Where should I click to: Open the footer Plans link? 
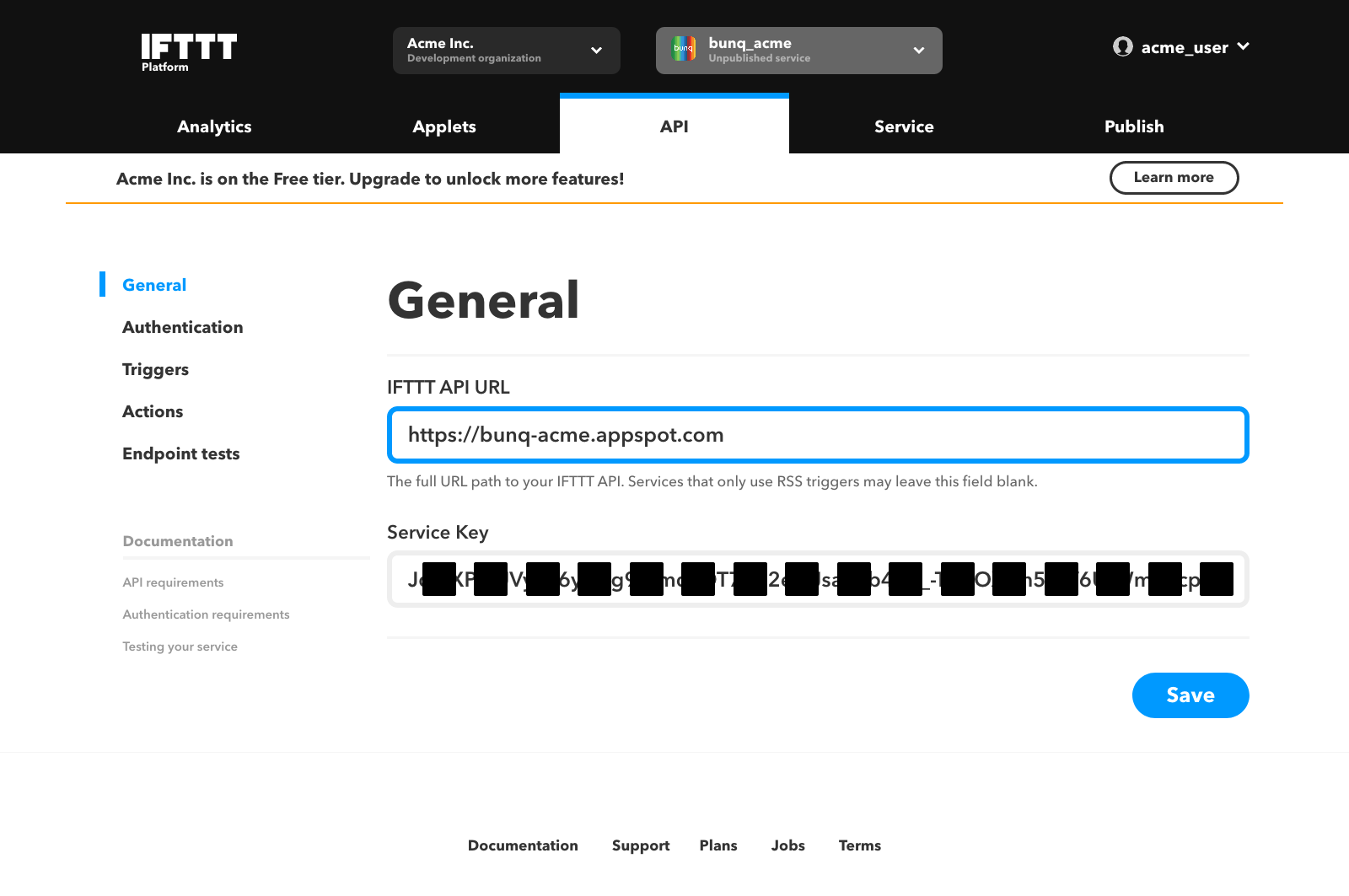pos(718,845)
